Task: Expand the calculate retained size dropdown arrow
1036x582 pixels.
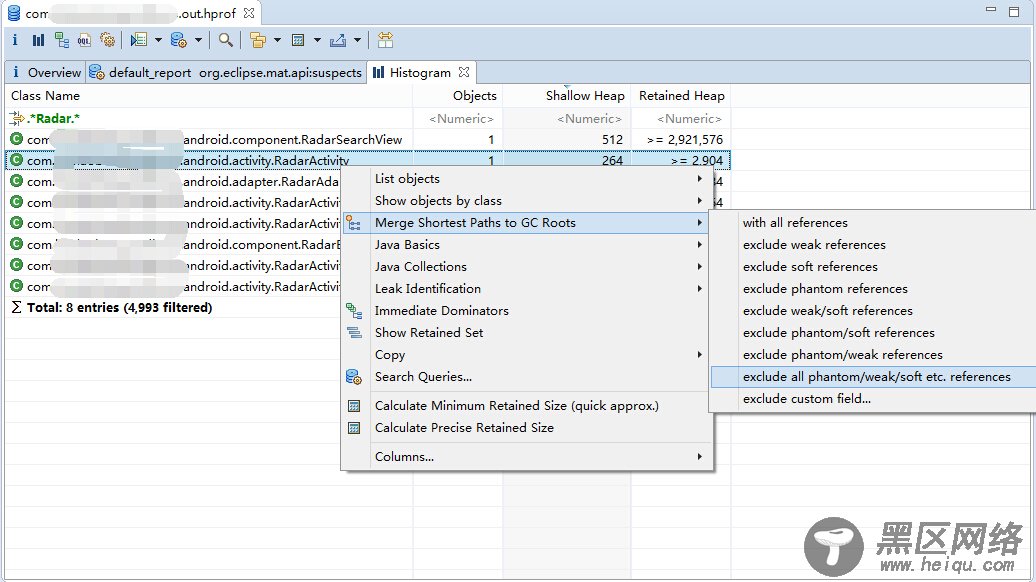Action: [x=317, y=40]
